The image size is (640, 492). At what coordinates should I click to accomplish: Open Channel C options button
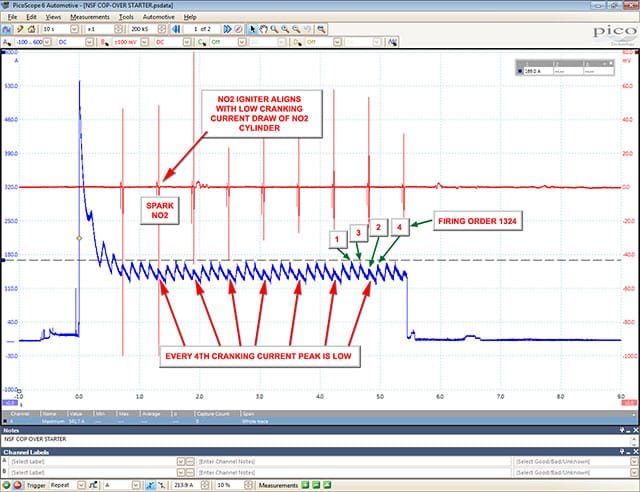[x=202, y=42]
